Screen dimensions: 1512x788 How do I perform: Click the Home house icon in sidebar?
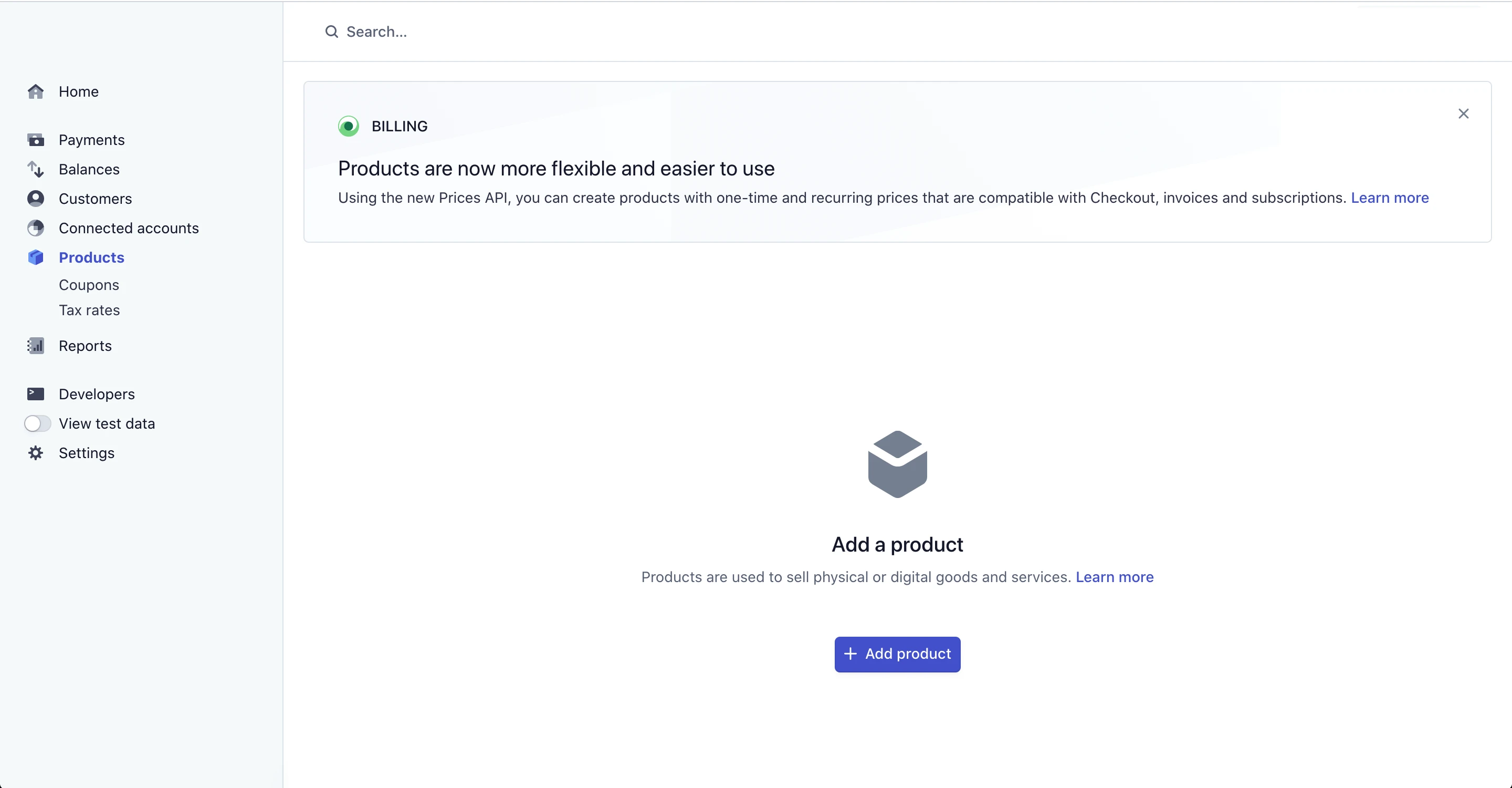[36, 91]
